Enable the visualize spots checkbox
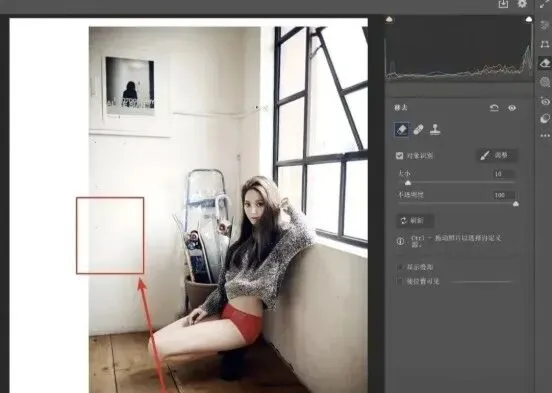This screenshot has width=552, height=393. click(399, 281)
